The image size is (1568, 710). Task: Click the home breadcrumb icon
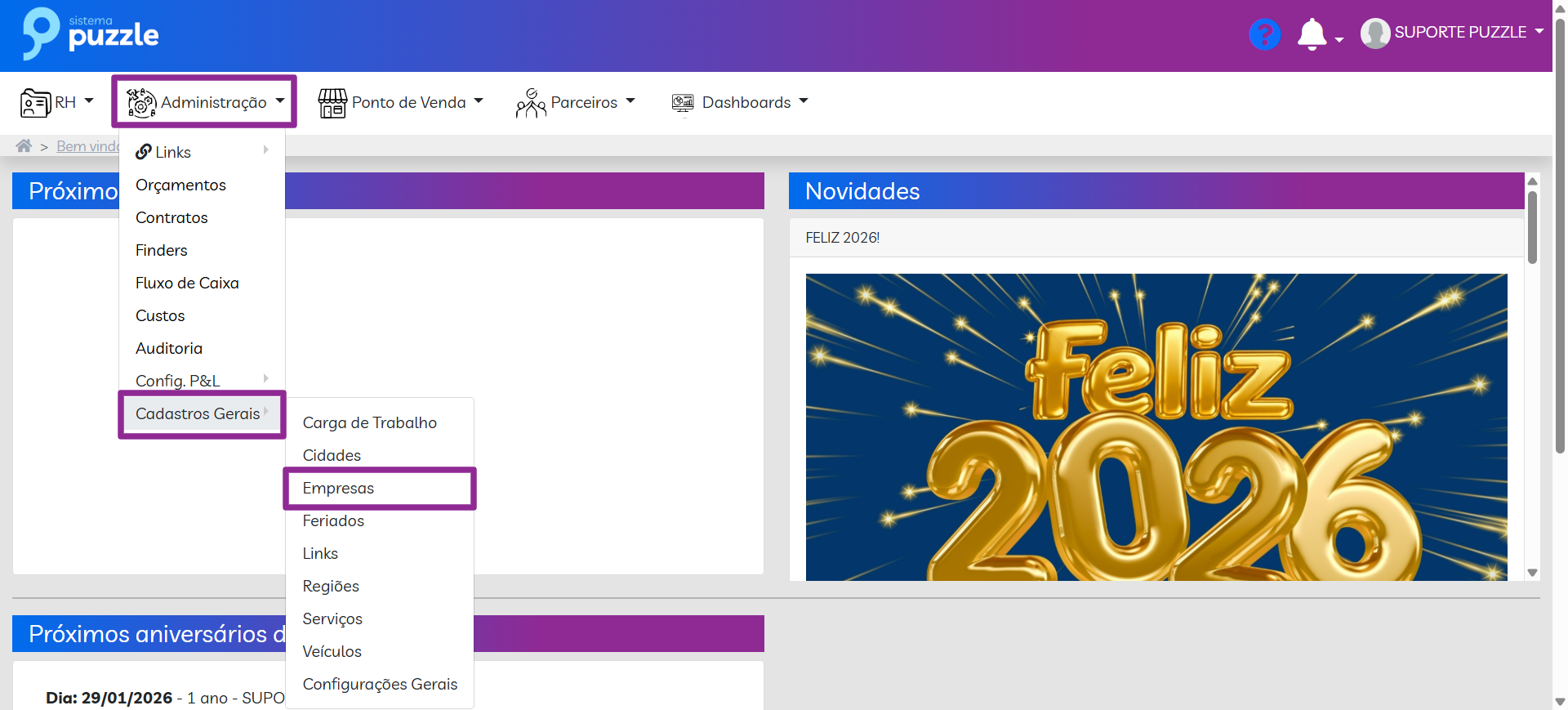click(24, 145)
